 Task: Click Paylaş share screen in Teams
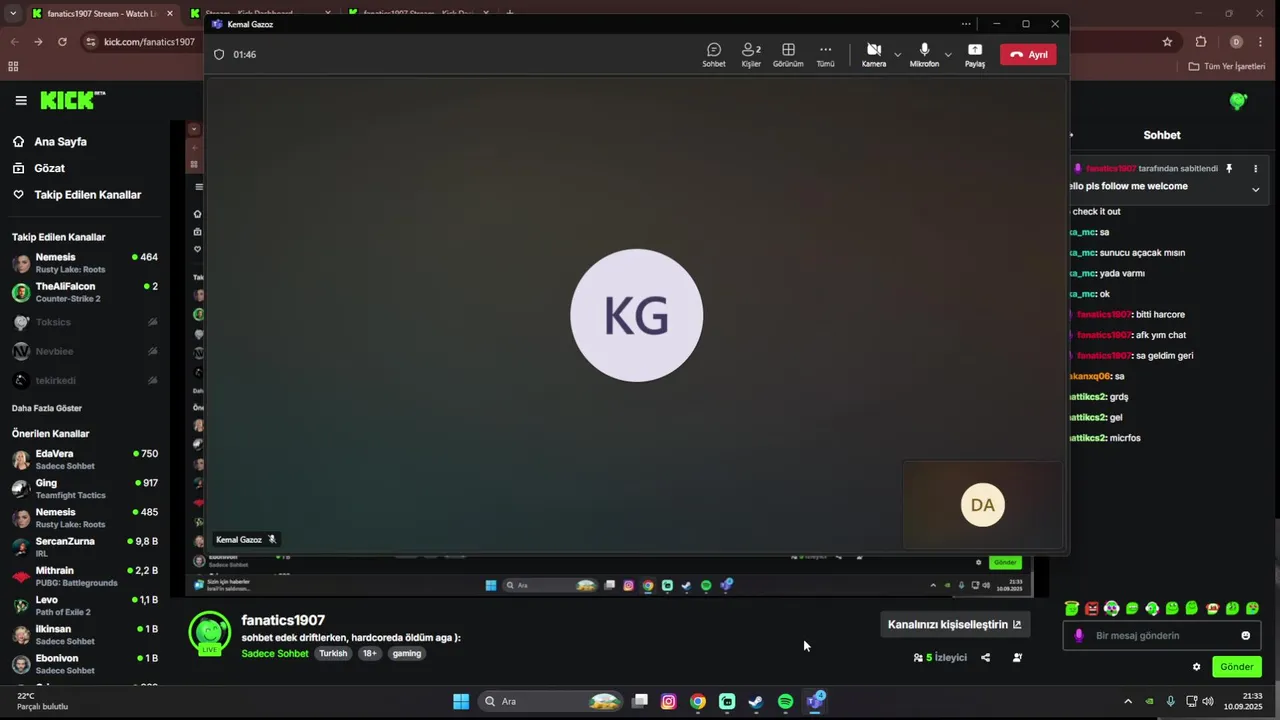pos(975,55)
